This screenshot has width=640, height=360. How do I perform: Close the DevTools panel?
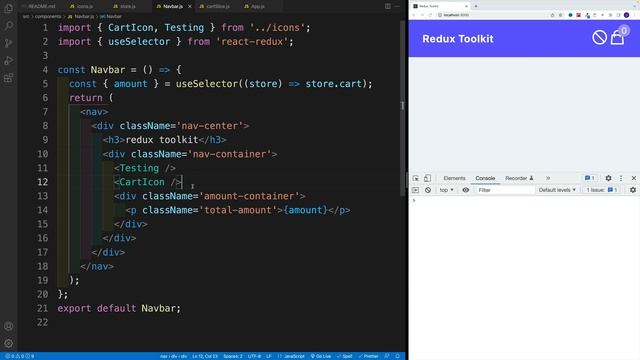(x=633, y=178)
